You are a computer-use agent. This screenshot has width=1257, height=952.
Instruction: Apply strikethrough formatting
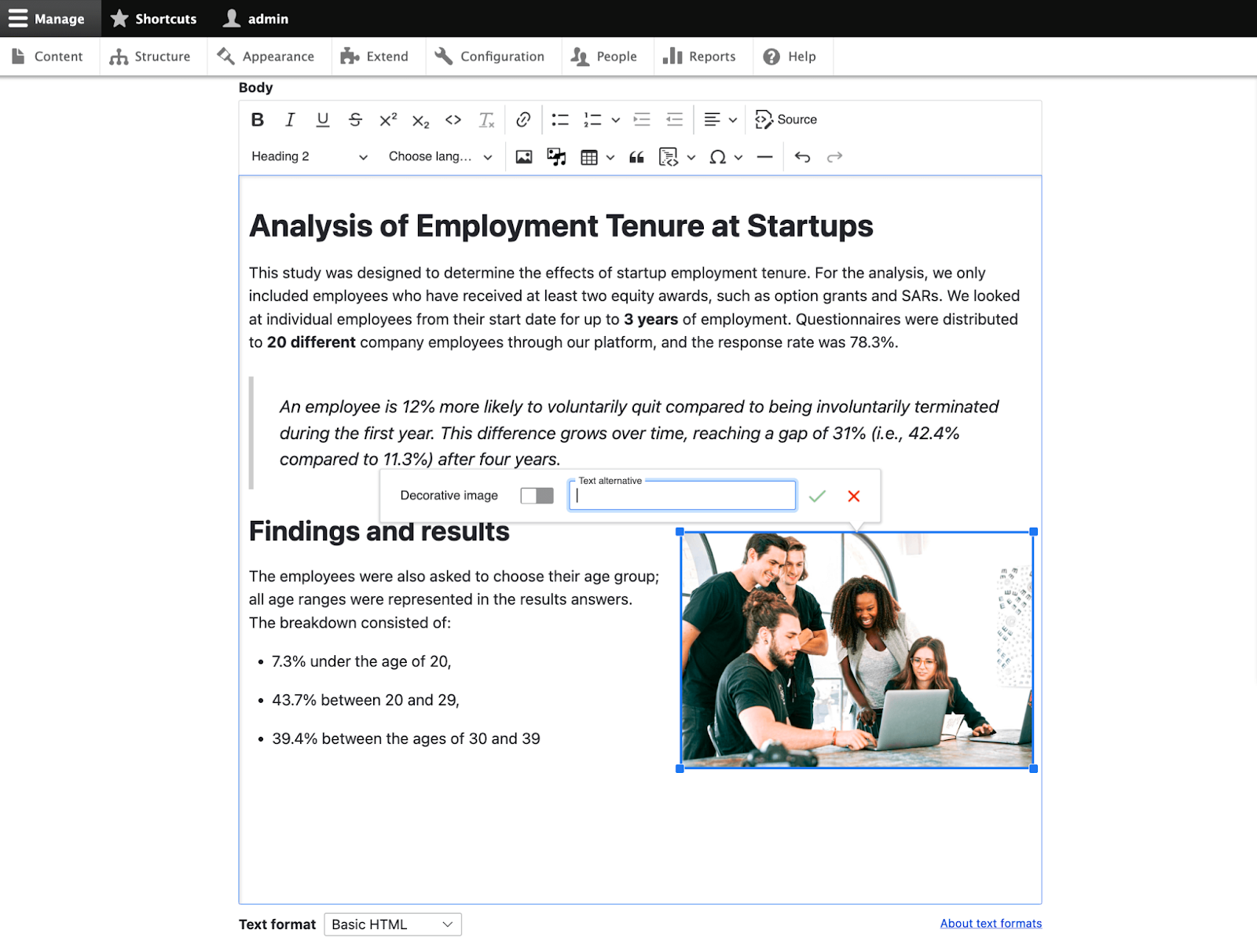click(x=354, y=119)
